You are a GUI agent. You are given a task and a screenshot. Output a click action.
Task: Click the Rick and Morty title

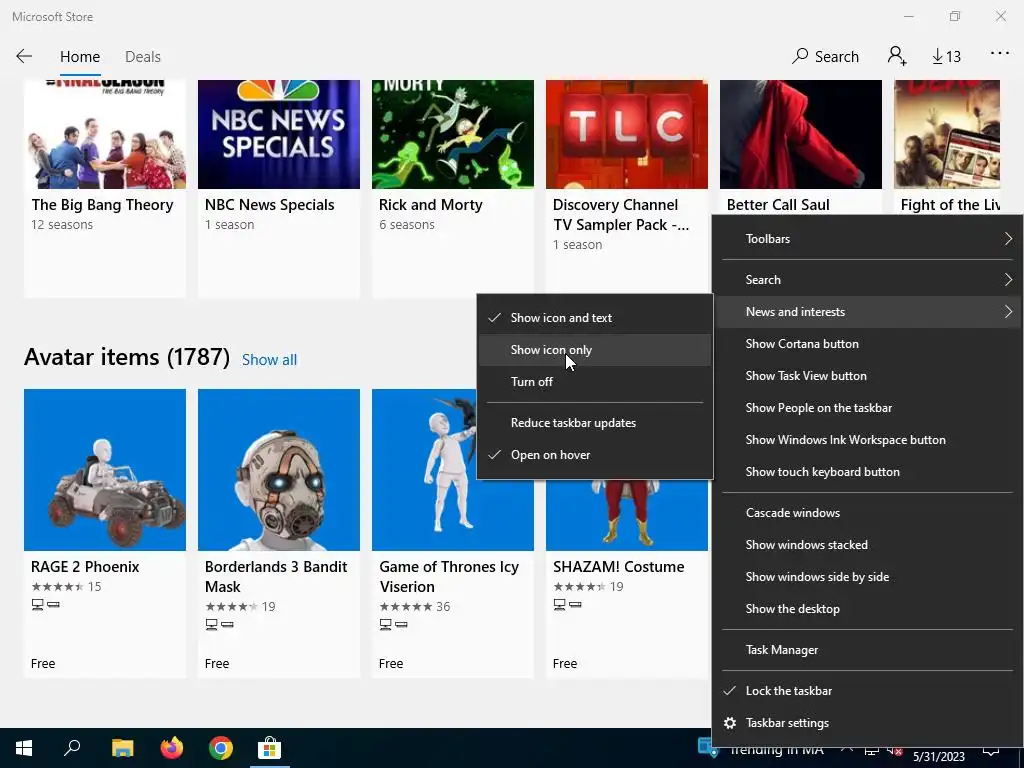430,205
